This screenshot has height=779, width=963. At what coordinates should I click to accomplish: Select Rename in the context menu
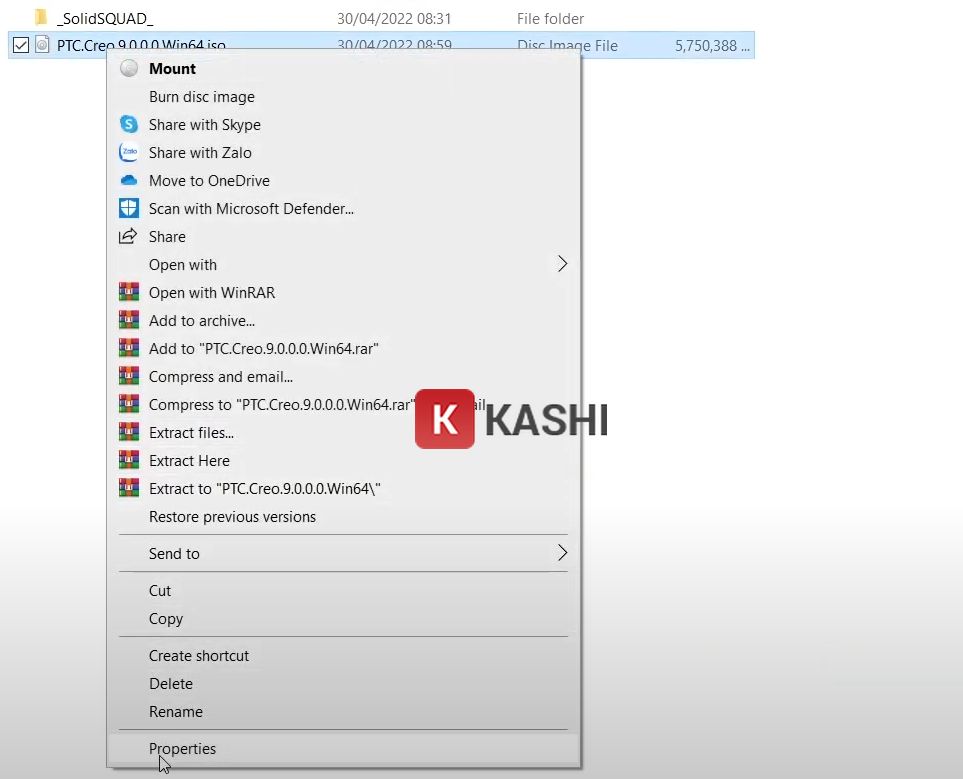coord(175,712)
